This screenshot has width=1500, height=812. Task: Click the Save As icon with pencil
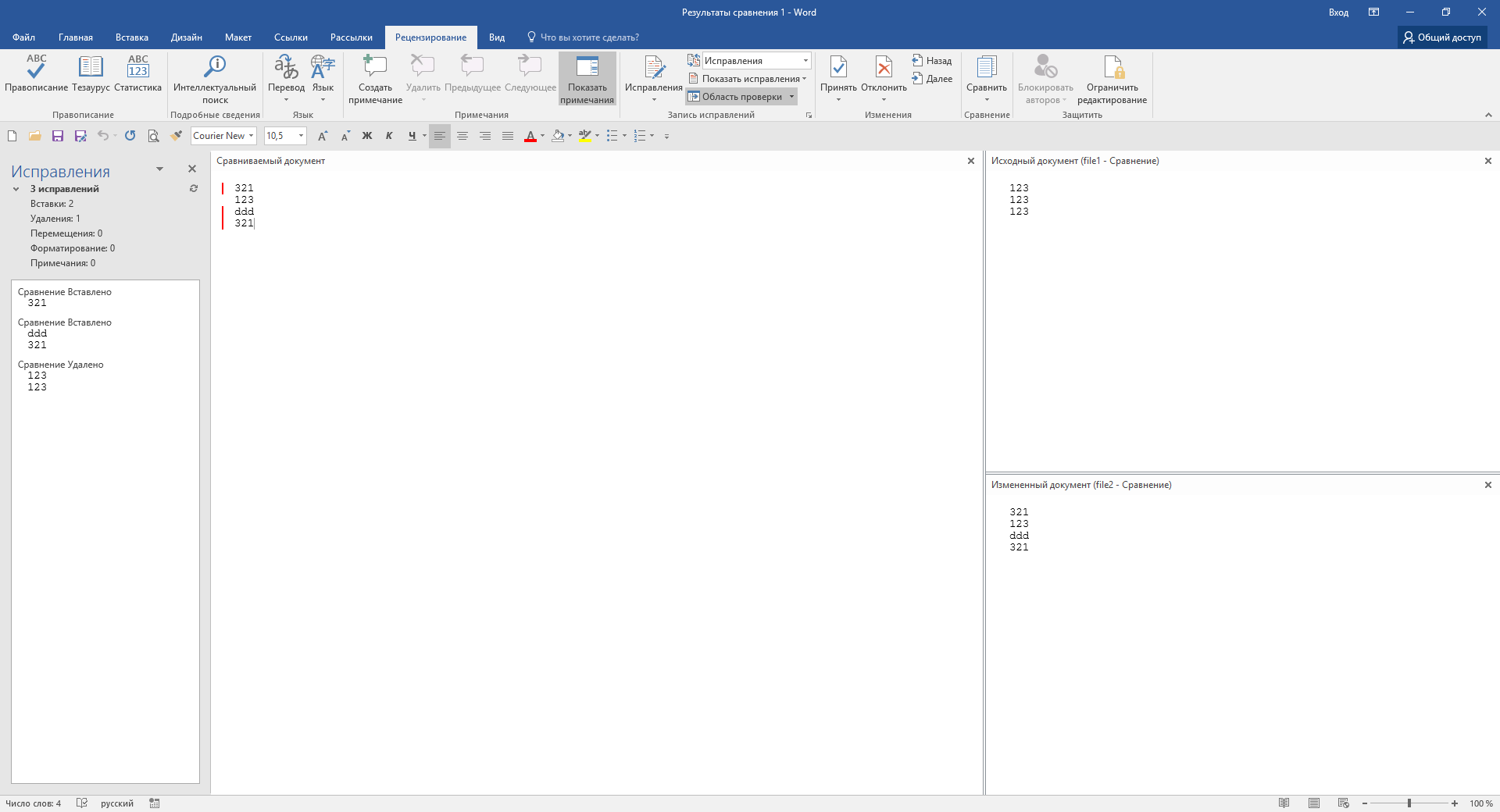coord(80,136)
